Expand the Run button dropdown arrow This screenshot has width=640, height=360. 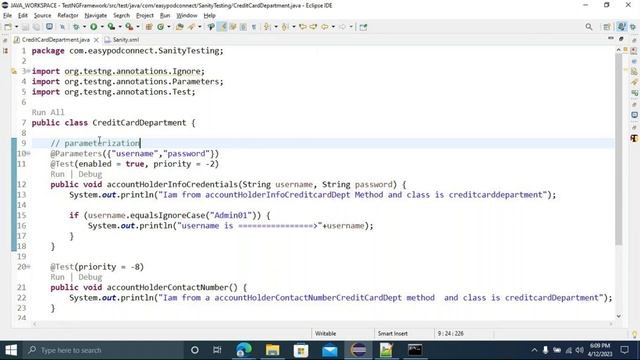[102, 27]
